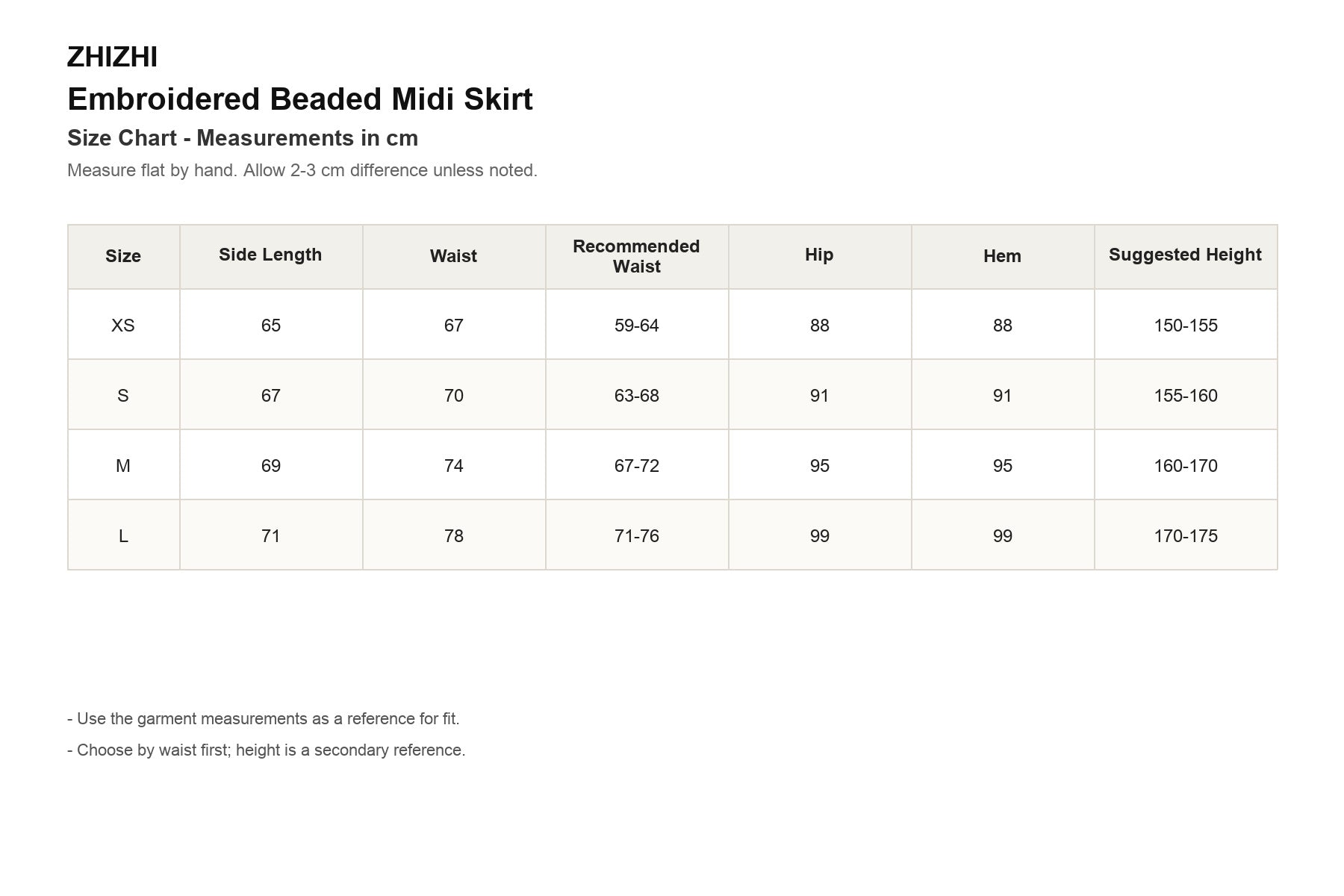Select the ZHIZHI brand title
This screenshot has width=1344, height=896.
[112, 57]
